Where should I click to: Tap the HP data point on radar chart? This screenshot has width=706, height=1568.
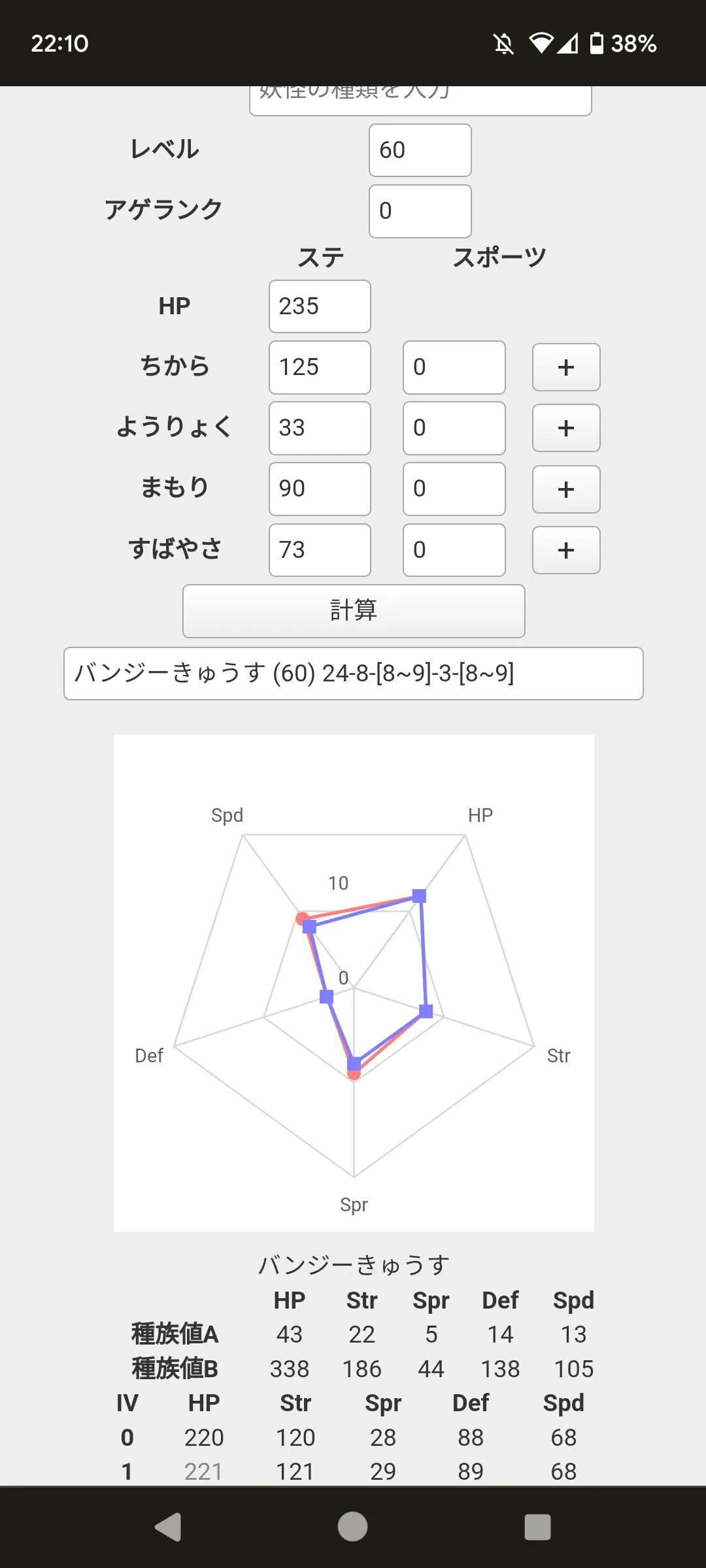point(419,896)
